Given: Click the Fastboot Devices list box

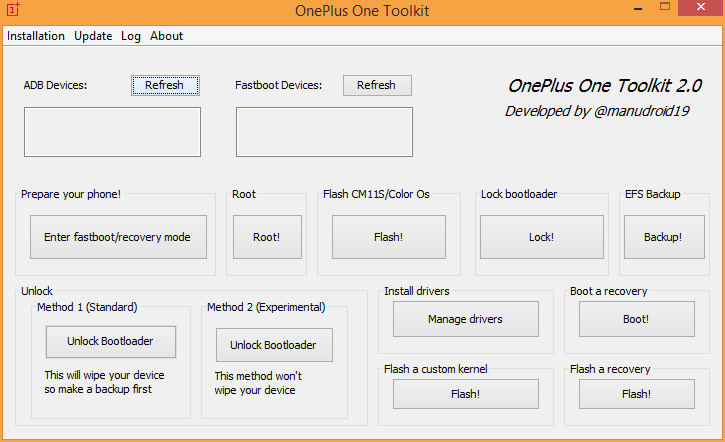Looking at the screenshot, I should tap(324, 132).
